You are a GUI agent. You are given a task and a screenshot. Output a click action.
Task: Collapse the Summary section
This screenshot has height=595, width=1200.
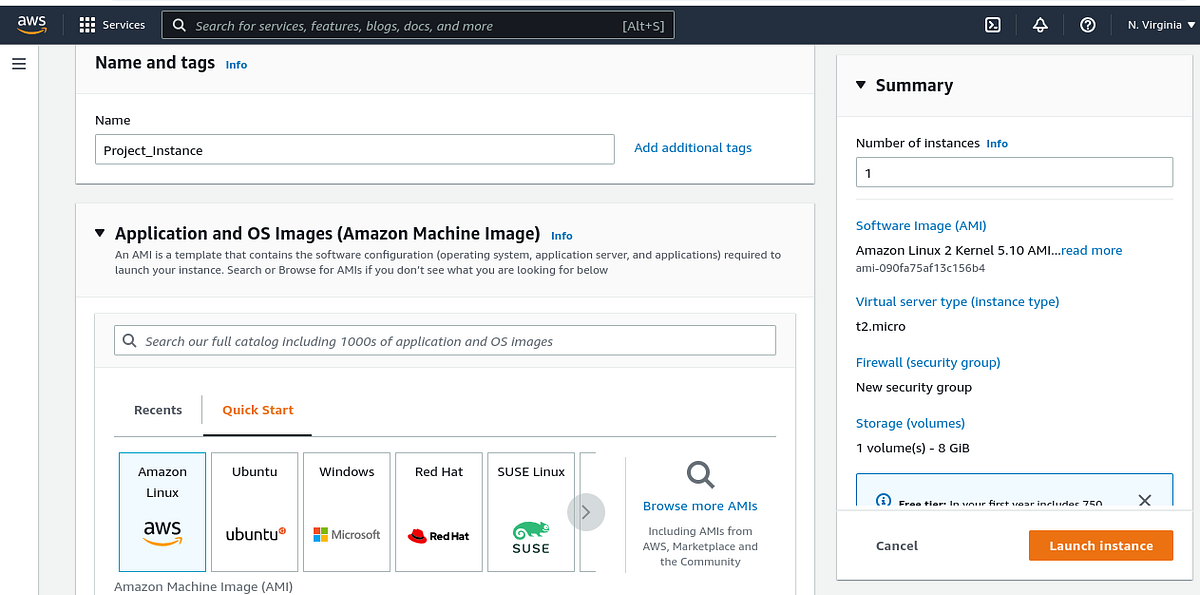[x=861, y=85]
